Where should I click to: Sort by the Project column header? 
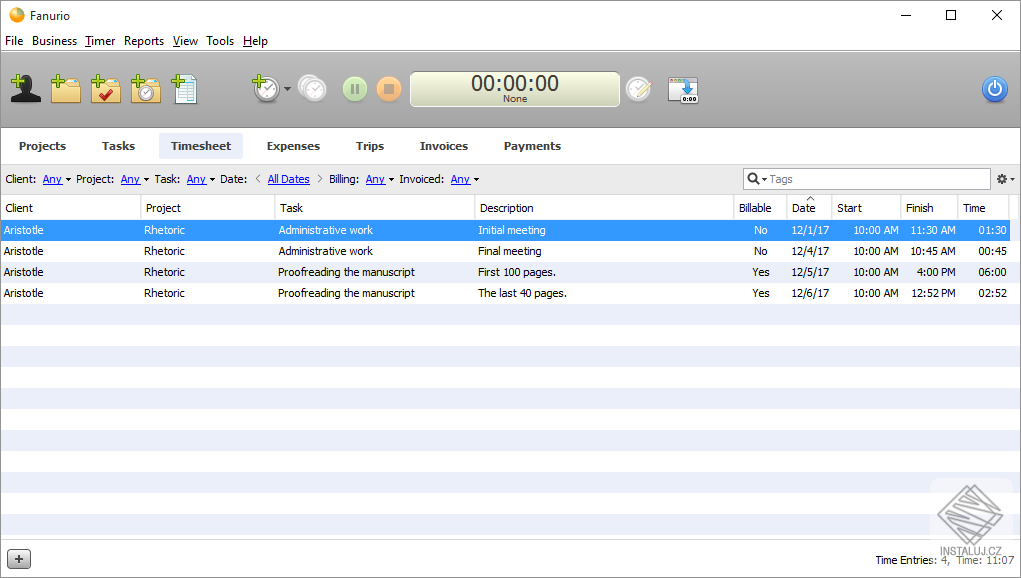pyautogui.click(x=208, y=208)
